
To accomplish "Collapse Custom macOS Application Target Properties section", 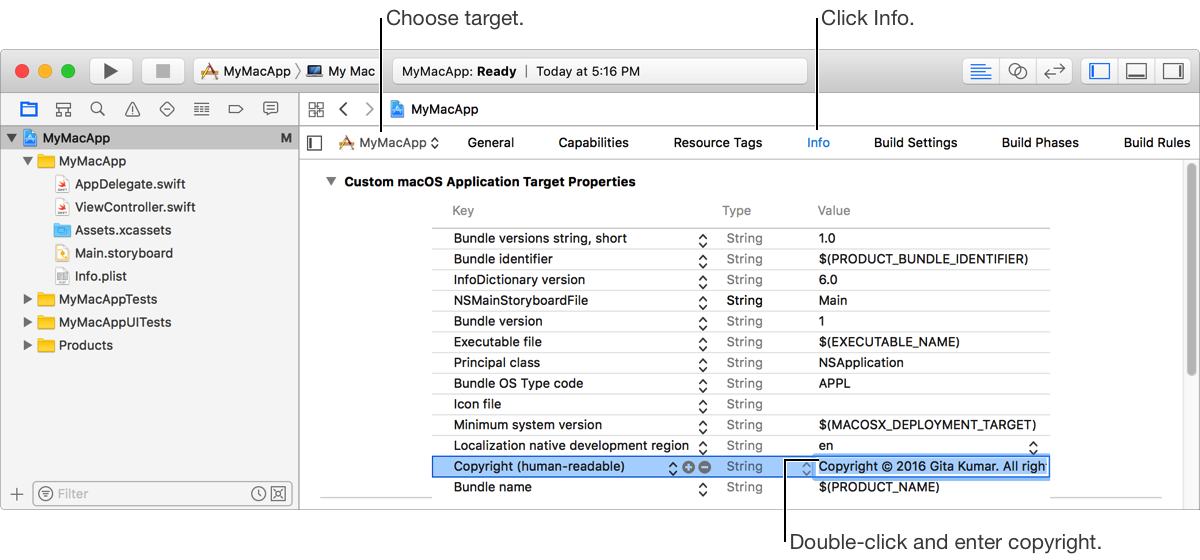I will 330,182.
